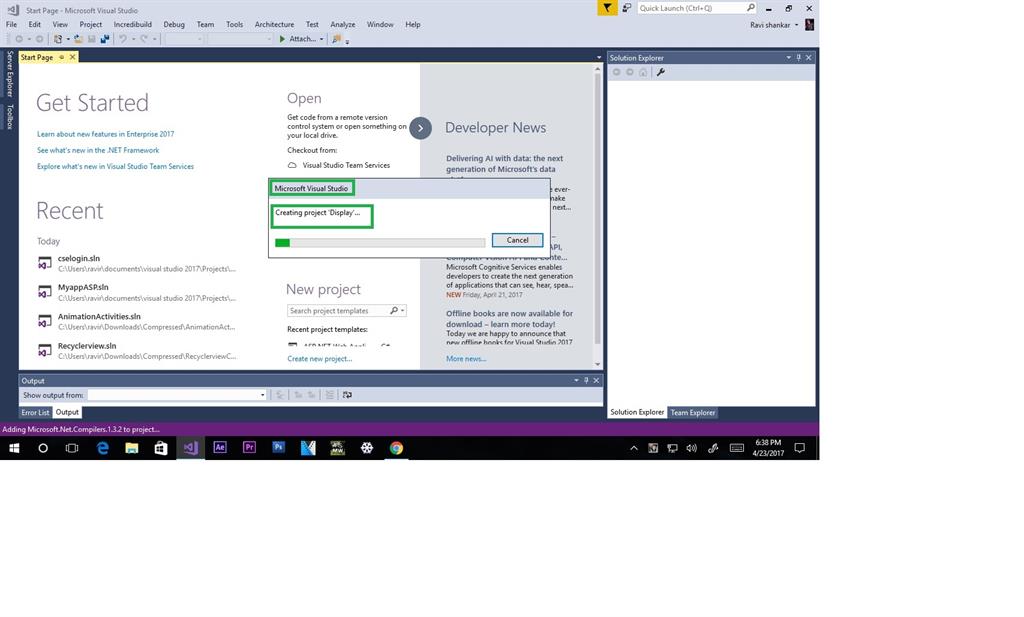Open the Incredibuild menu
Image resolution: width=1024 pixels, height=617 pixels.
coord(133,24)
